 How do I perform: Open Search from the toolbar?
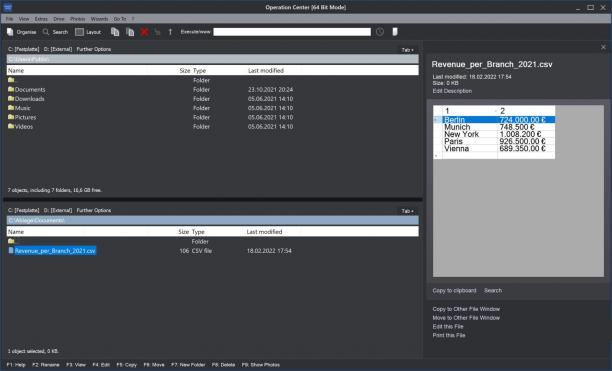(x=55, y=32)
